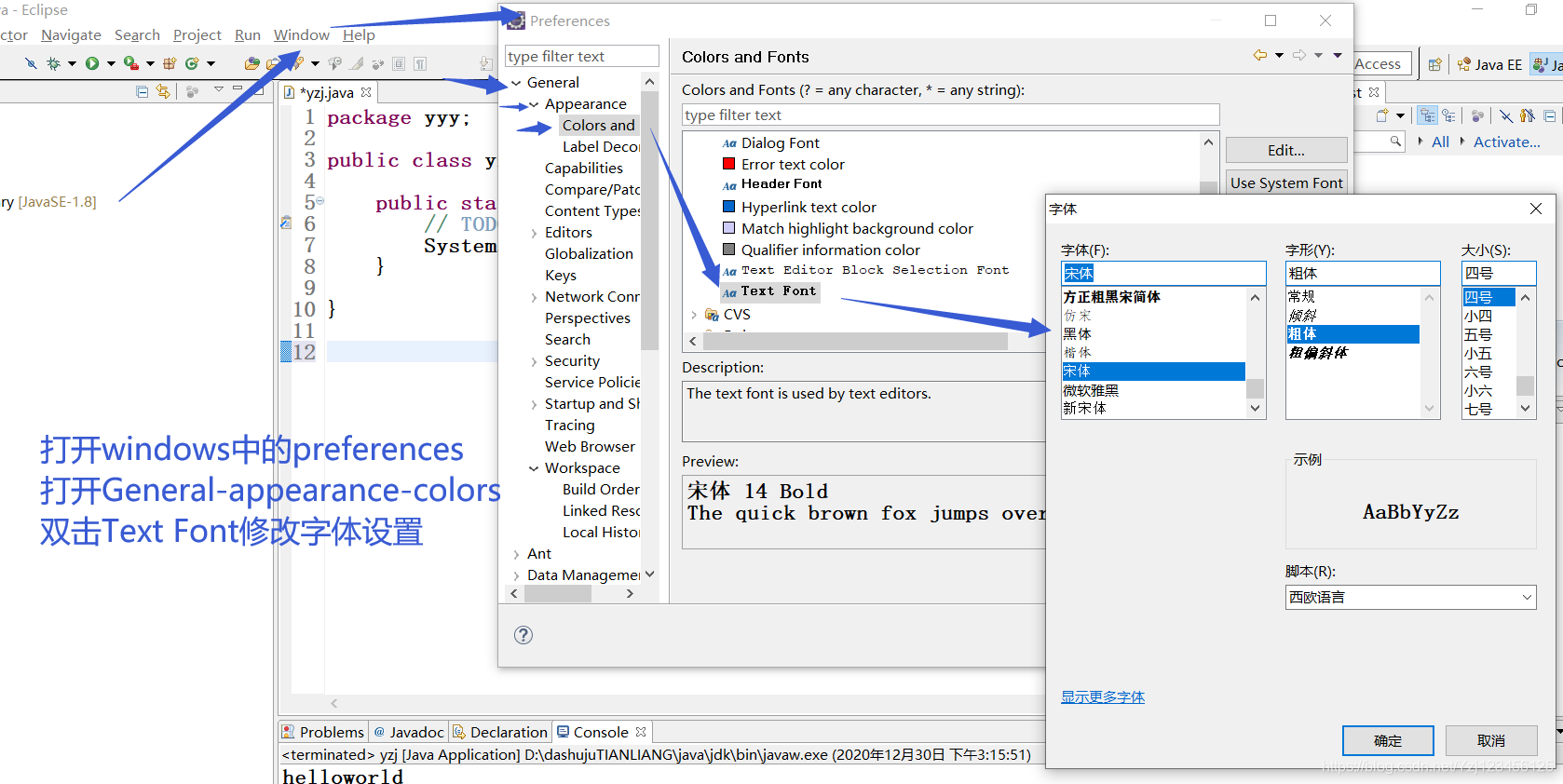Toggle Show My Tasks Only in Task List
Image resolution: width=1563 pixels, height=784 pixels.
pyautogui.click(x=1528, y=115)
